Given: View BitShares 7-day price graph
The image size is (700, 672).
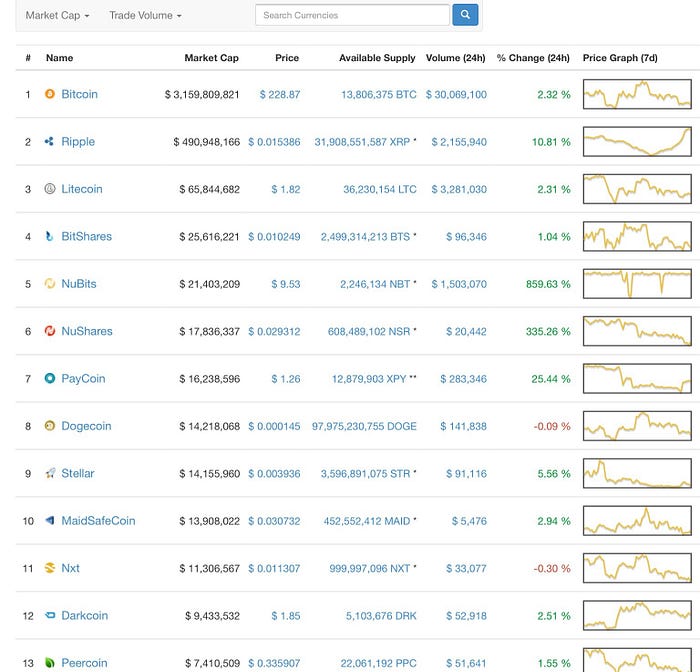Looking at the screenshot, I should pyautogui.click(x=637, y=236).
